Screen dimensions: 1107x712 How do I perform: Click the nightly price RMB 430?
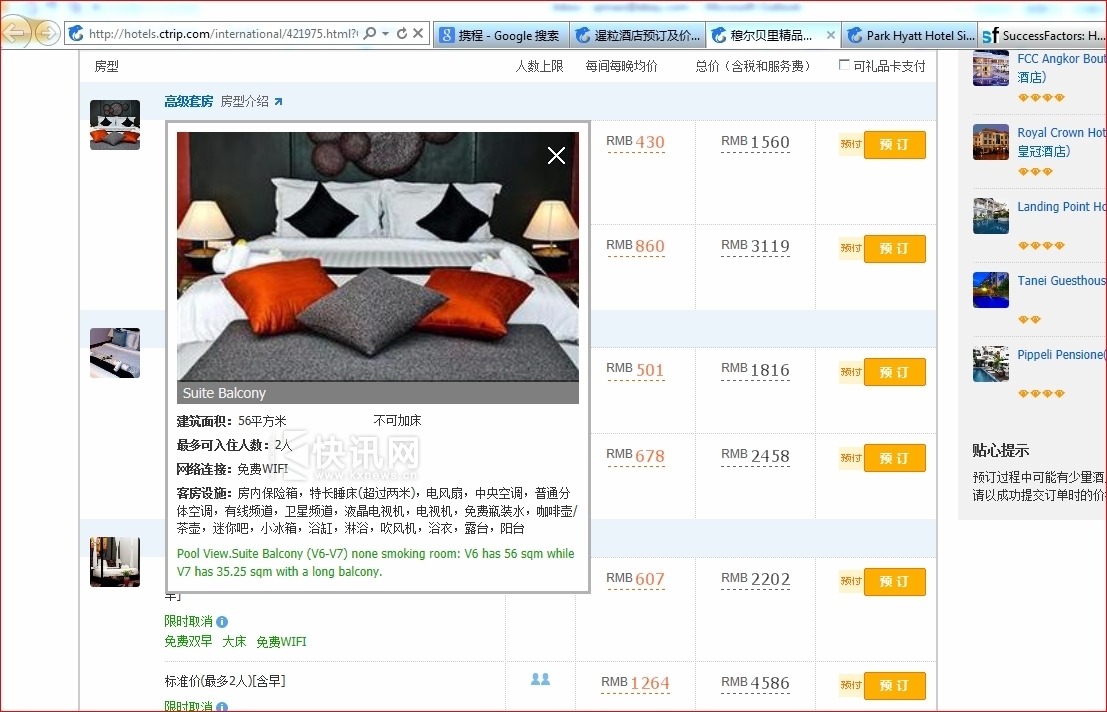635,142
